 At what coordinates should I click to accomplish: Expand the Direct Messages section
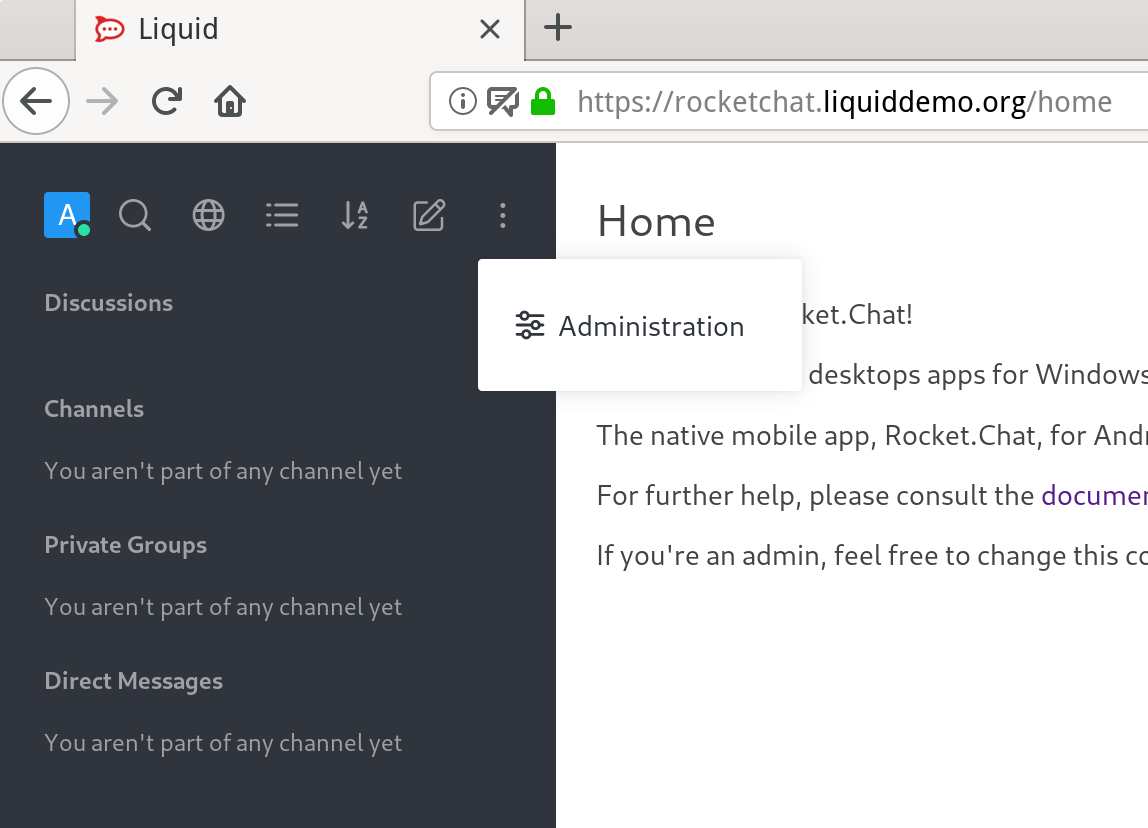(x=133, y=680)
